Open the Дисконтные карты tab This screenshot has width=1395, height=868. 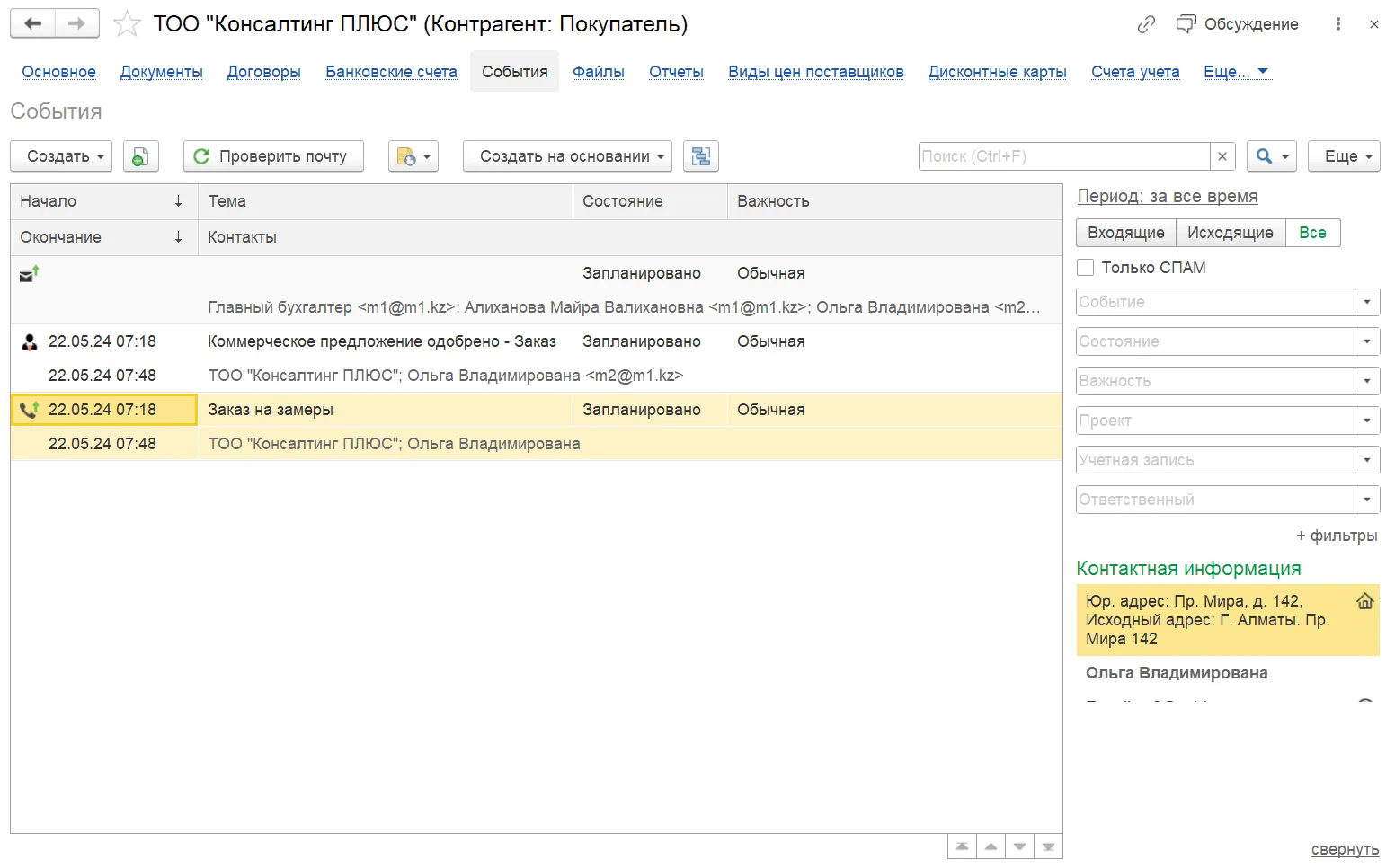998,72
